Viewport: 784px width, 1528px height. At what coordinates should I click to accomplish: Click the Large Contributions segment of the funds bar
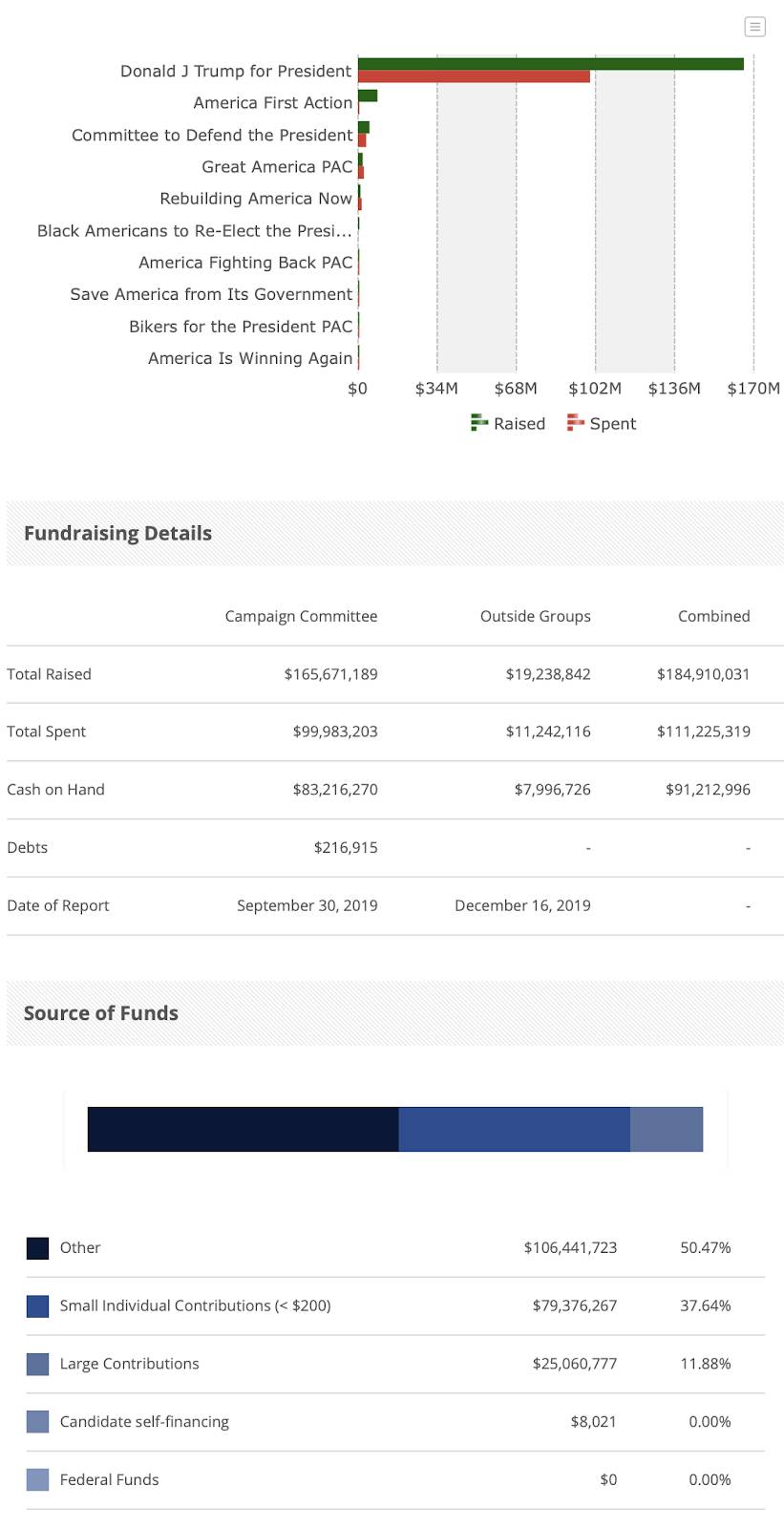[x=667, y=1129]
